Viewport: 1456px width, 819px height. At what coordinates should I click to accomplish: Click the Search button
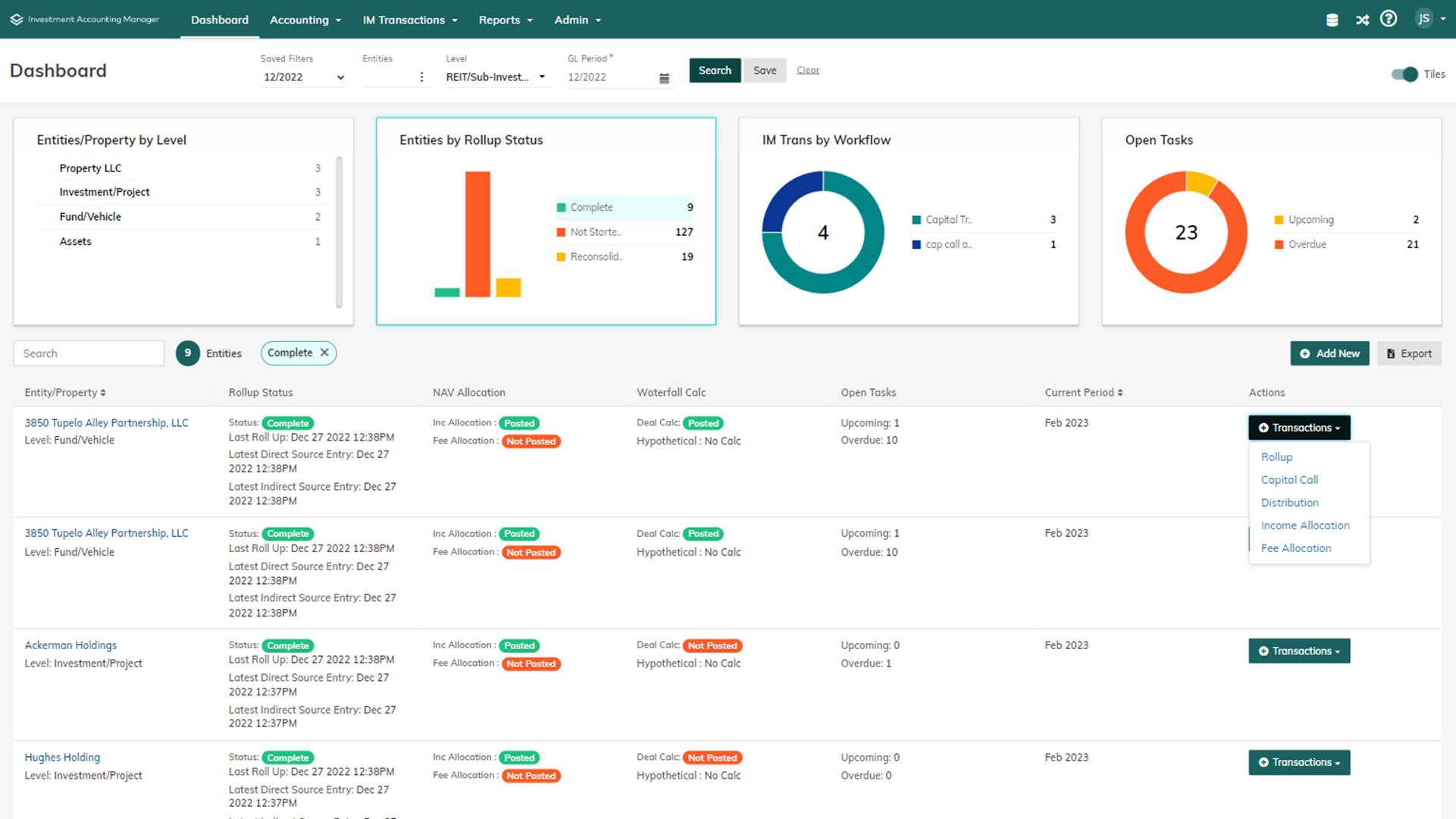click(714, 71)
